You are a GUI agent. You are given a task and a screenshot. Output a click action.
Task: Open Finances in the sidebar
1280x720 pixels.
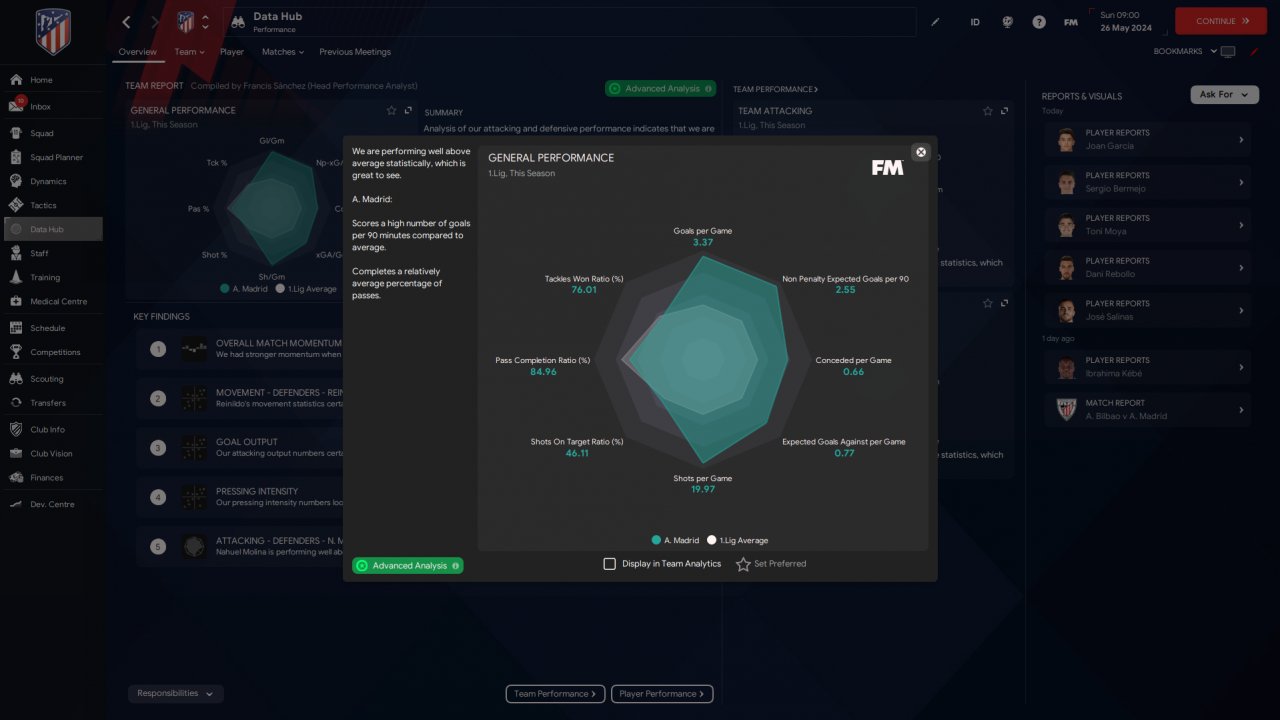coord(52,478)
